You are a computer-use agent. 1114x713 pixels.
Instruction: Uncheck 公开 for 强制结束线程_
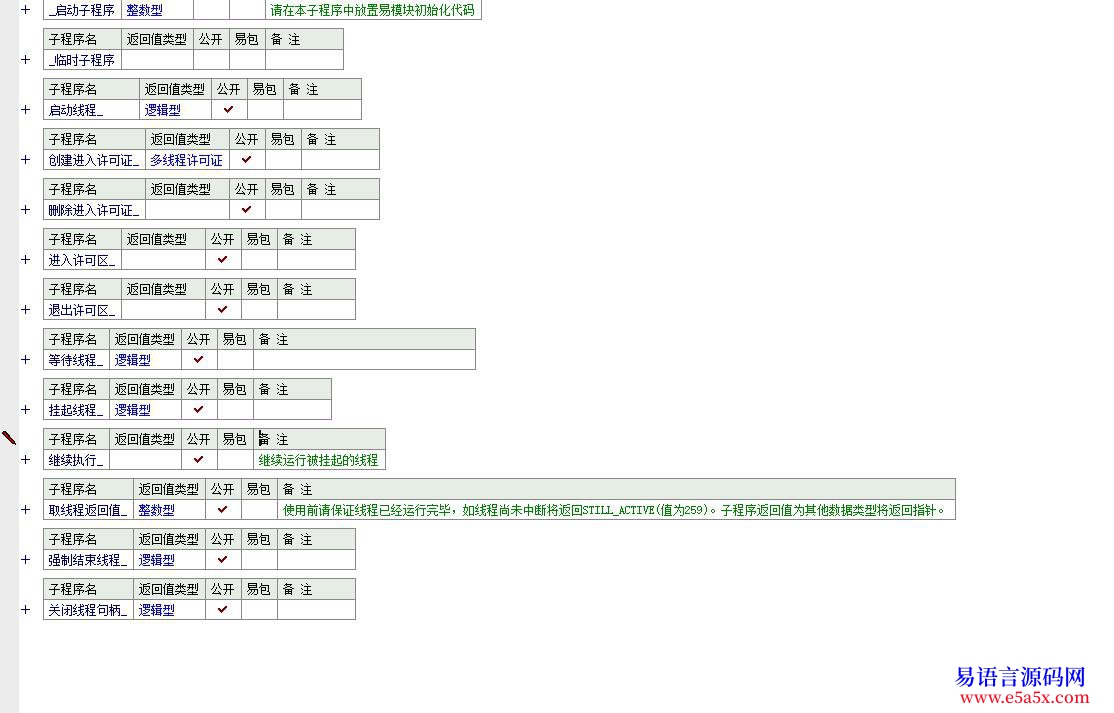[x=223, y=560]
